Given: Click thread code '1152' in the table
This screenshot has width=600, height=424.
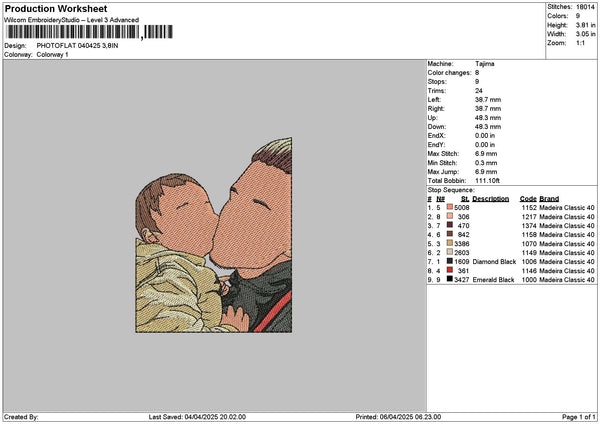Looking at the screenshot, I should pyautogui.click(x=529, y=208).
